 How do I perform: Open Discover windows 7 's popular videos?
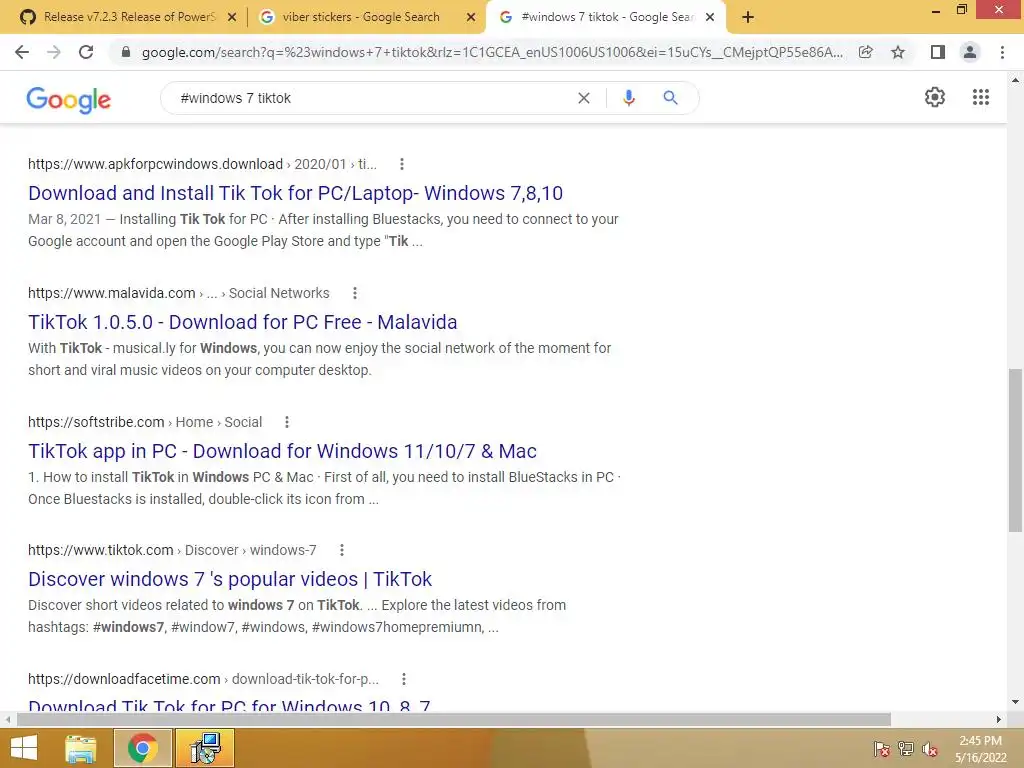click(x=230, y=579)
